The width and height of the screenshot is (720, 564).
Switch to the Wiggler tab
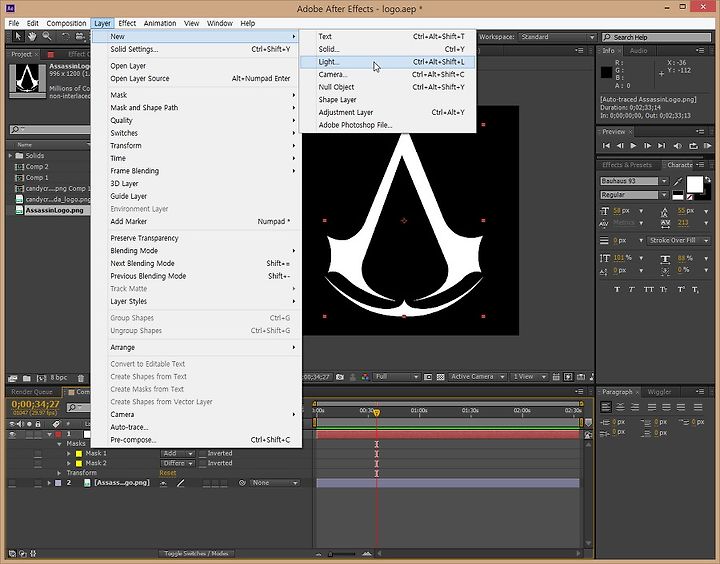(x=659, y=392)
